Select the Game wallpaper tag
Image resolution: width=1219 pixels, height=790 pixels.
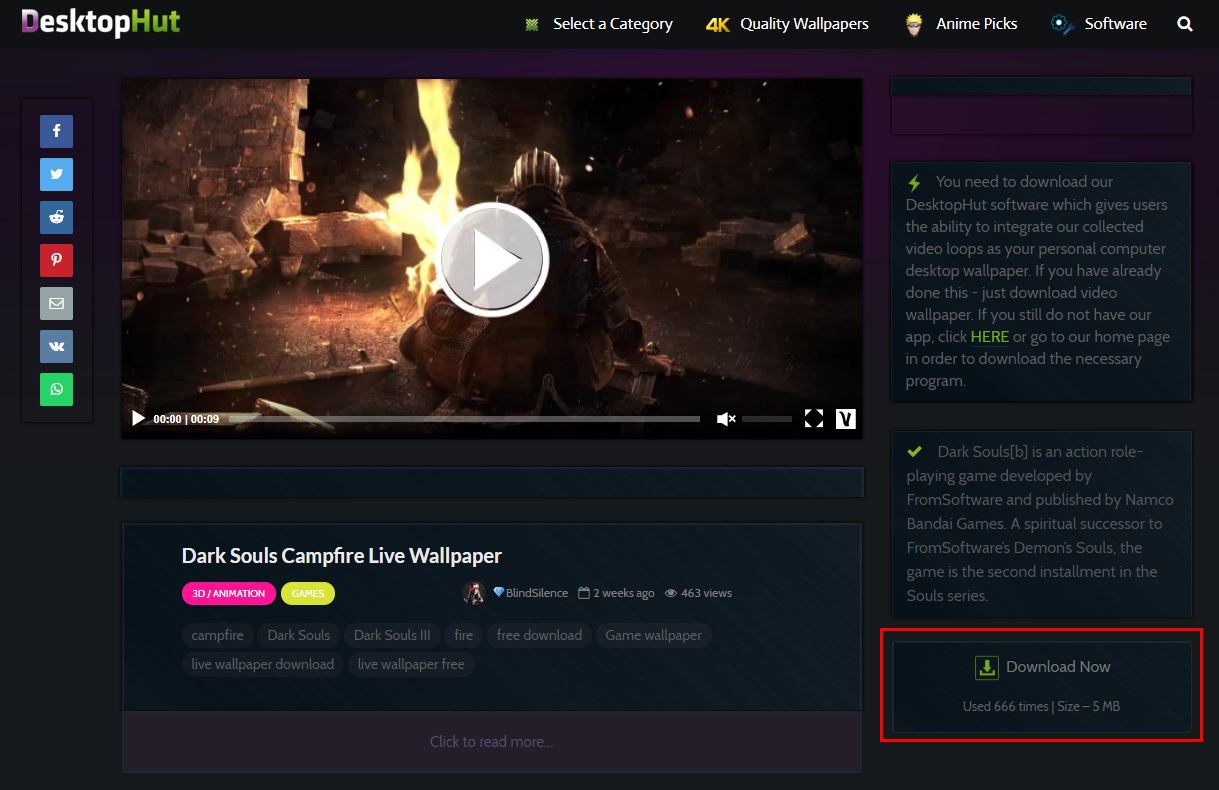(653, 635)
